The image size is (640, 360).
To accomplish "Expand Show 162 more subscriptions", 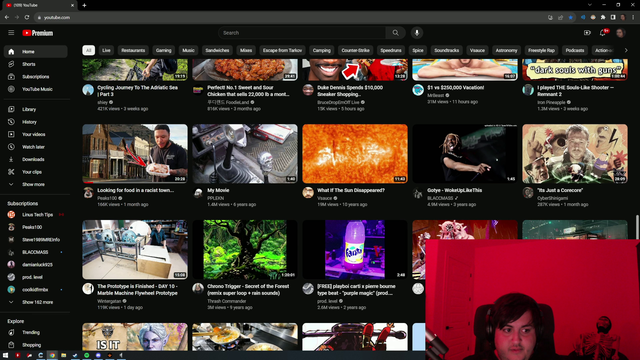I will (36, 302).
